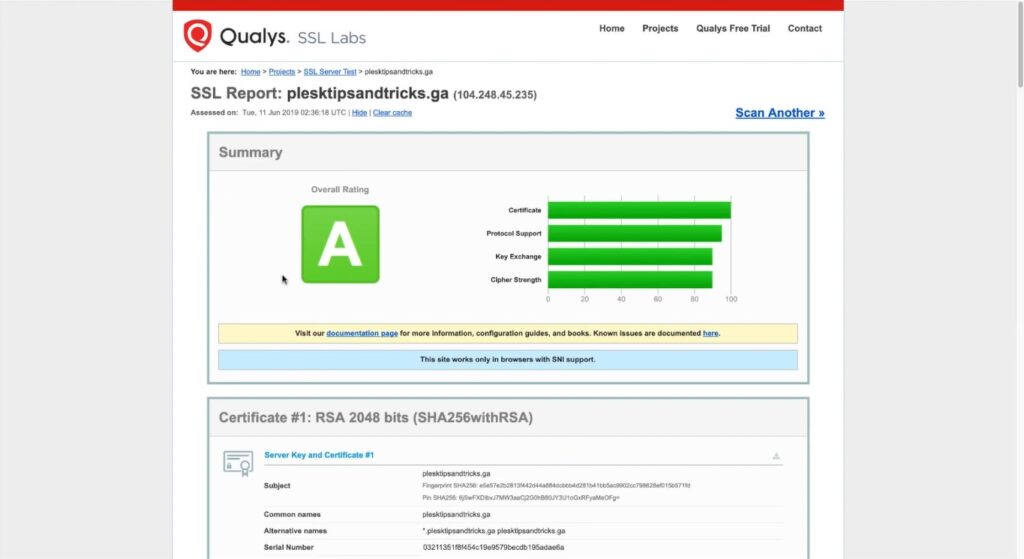Click the page vertical scrollbar thumb
Screen dimensions: 1024x559
(1020, 44)
